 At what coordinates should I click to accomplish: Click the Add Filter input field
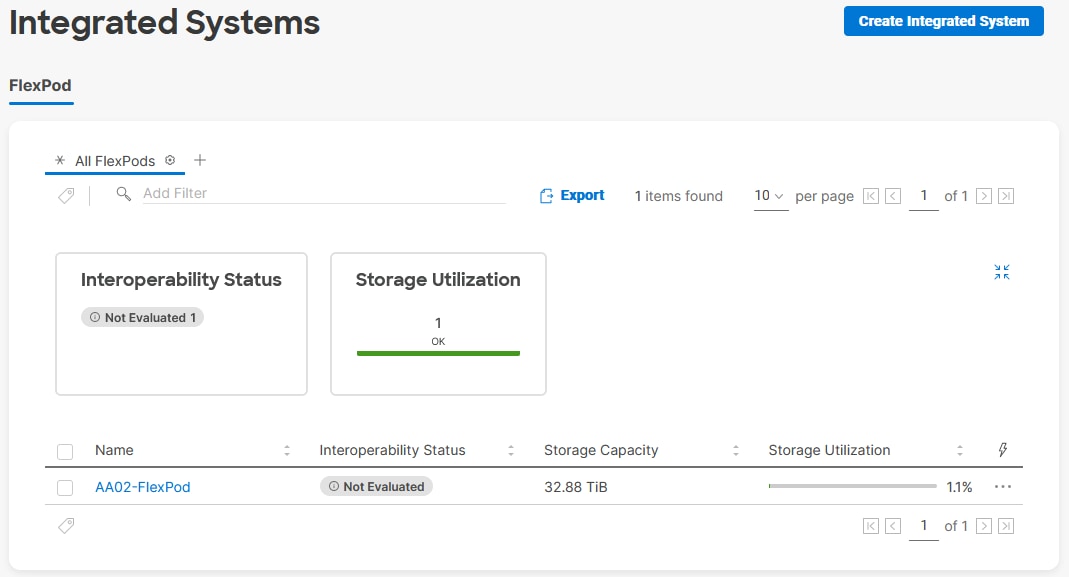tap(324, 193)
